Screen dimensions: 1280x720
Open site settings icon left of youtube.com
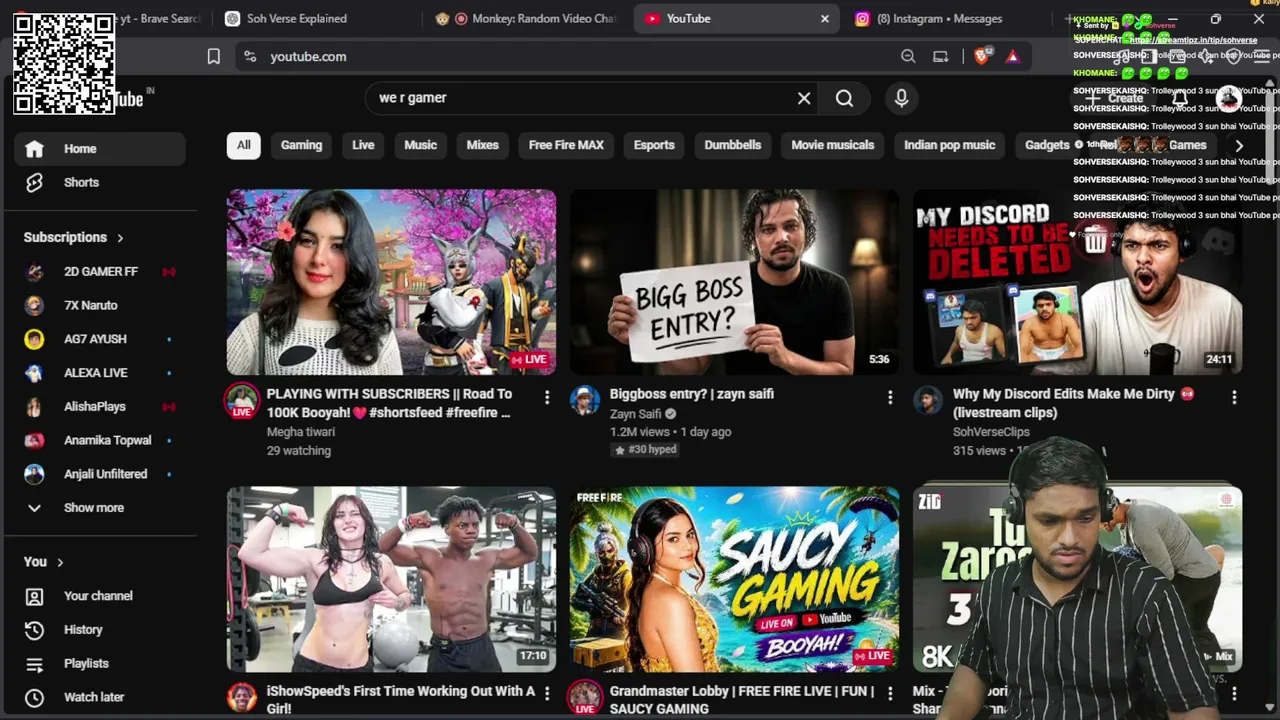pos(250,57)
